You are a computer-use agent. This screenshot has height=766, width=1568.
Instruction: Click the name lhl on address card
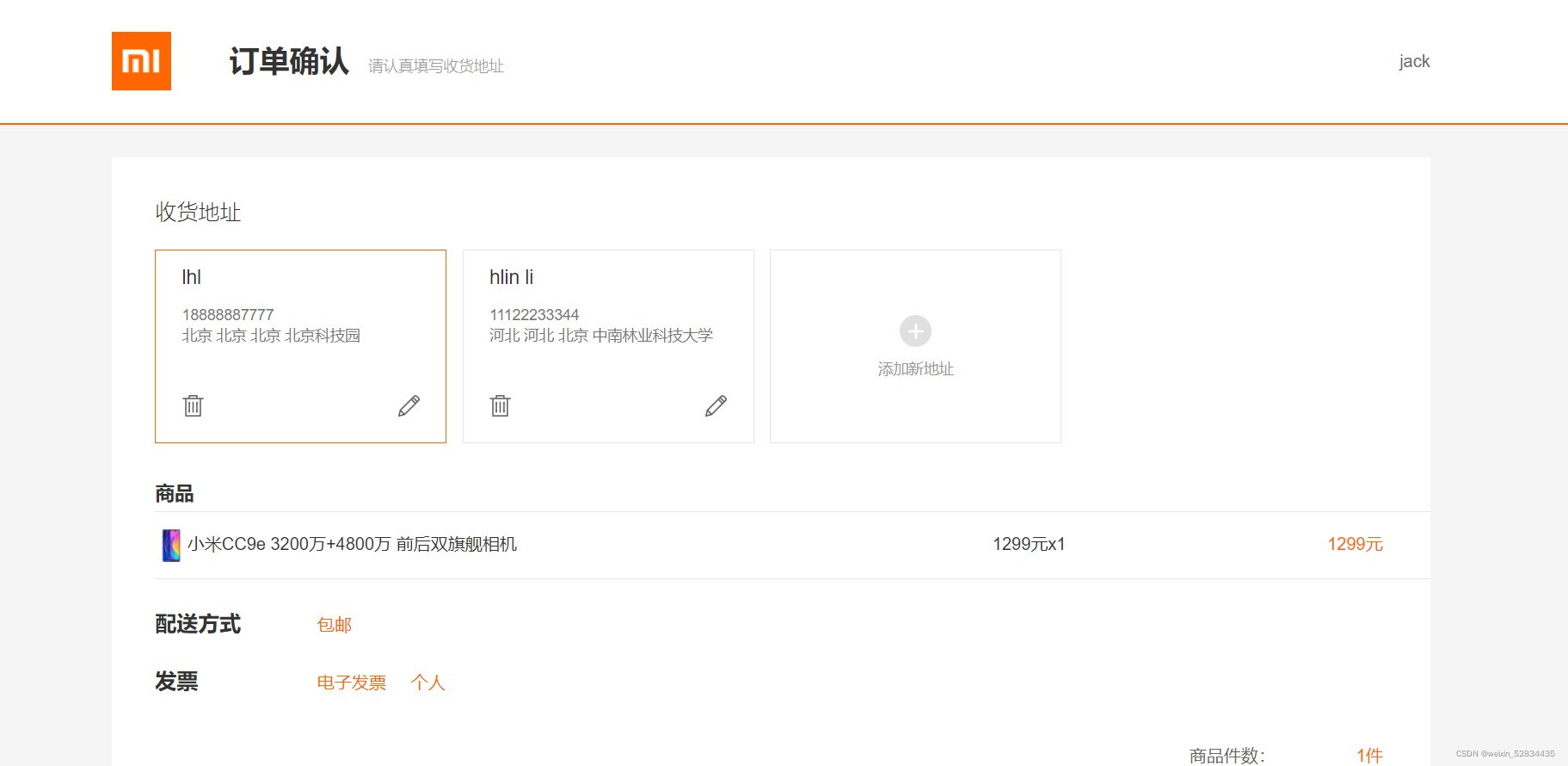pos(191,277)
